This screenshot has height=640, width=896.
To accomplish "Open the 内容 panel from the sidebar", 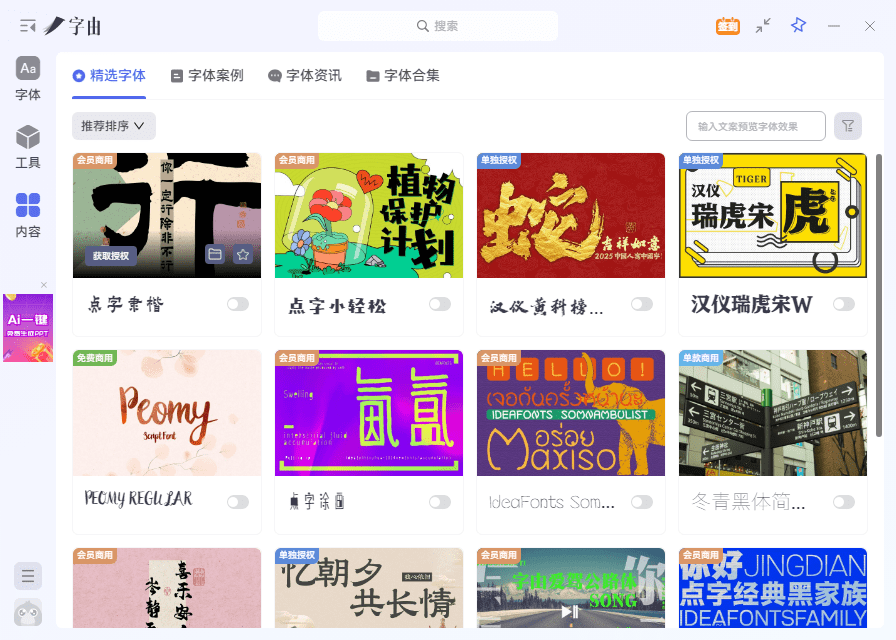I will (27, 213).
